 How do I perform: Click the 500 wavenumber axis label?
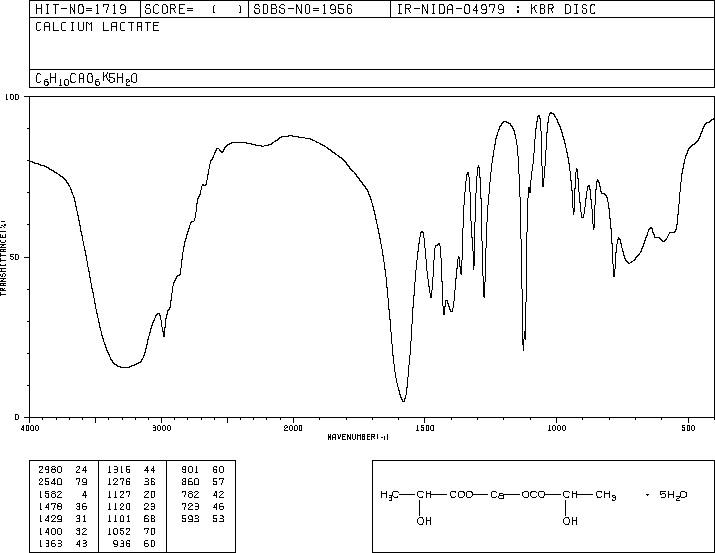click(688, 428)
